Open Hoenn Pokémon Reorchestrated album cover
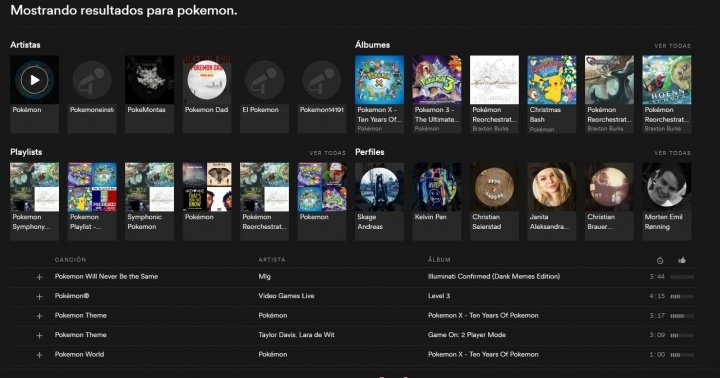Screen dimensions: 720x378 click(x=667, y=80)
